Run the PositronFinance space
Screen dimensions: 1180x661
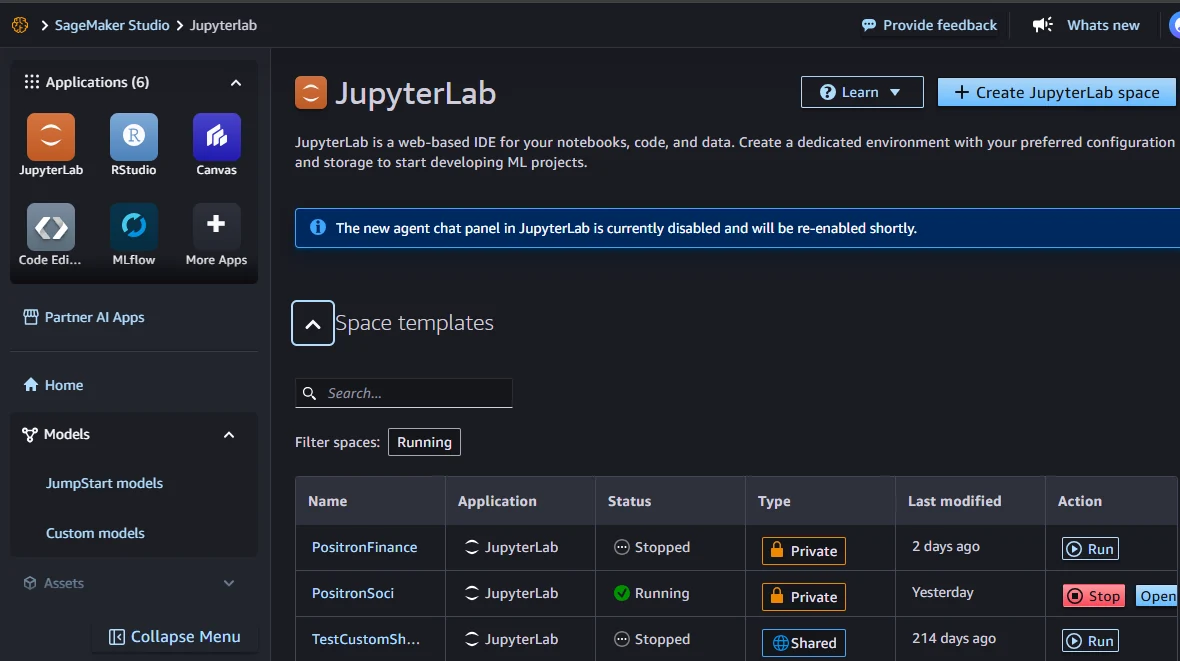pyautogui.click(x=1090, y=549)
